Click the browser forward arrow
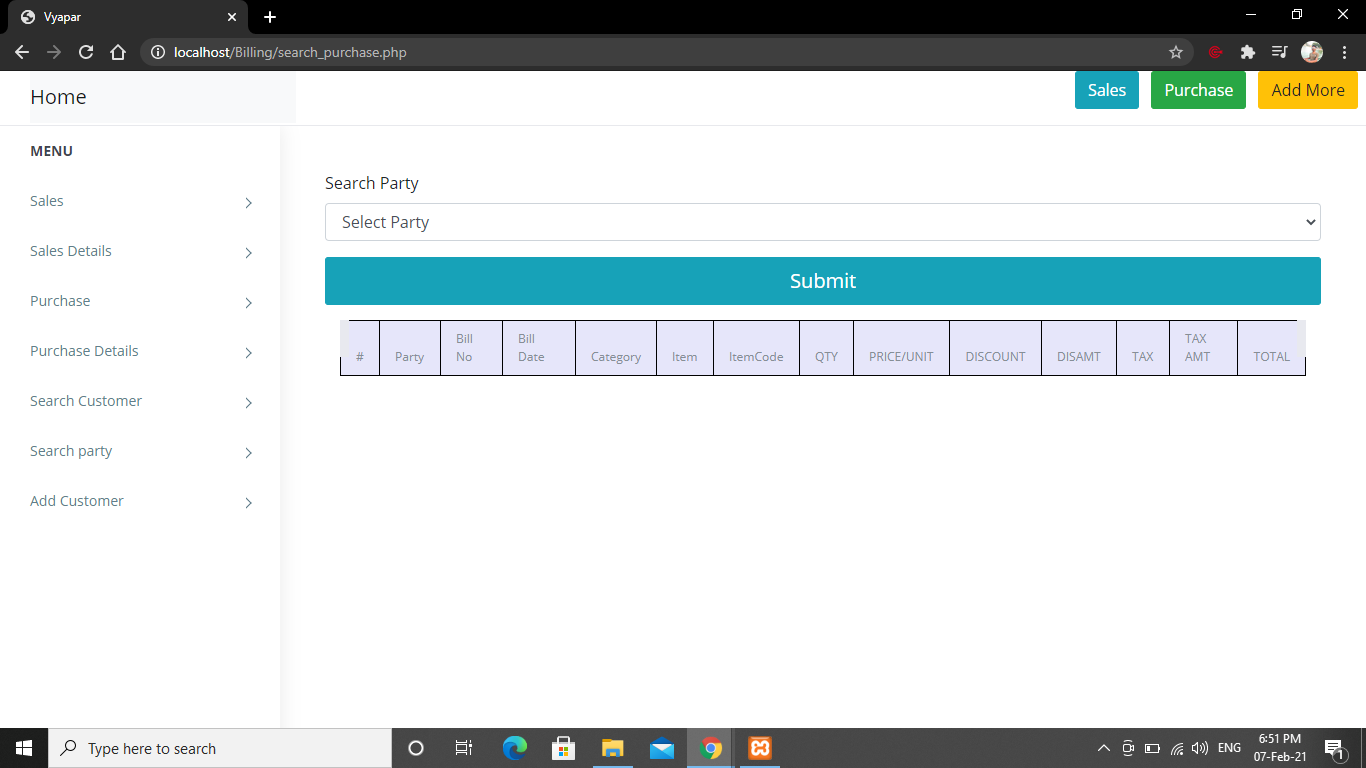1366x768 pixels. (54, 52)
